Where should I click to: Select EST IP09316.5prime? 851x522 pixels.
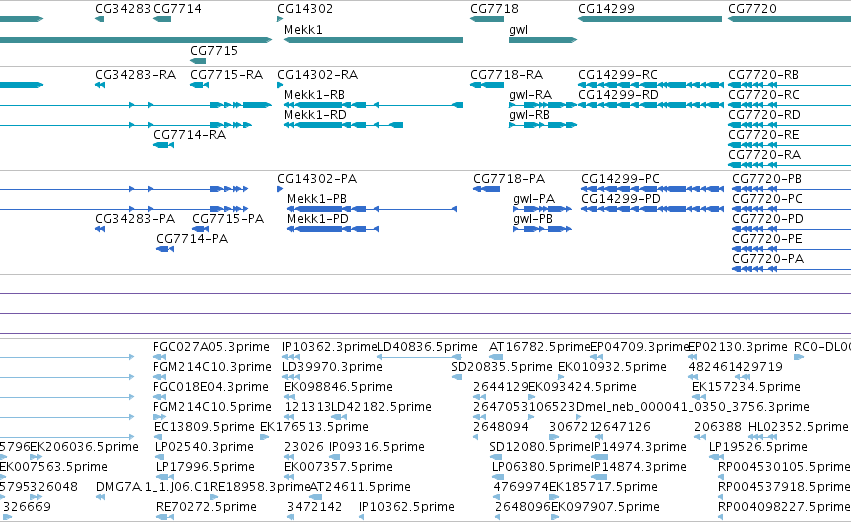point(377,448)
